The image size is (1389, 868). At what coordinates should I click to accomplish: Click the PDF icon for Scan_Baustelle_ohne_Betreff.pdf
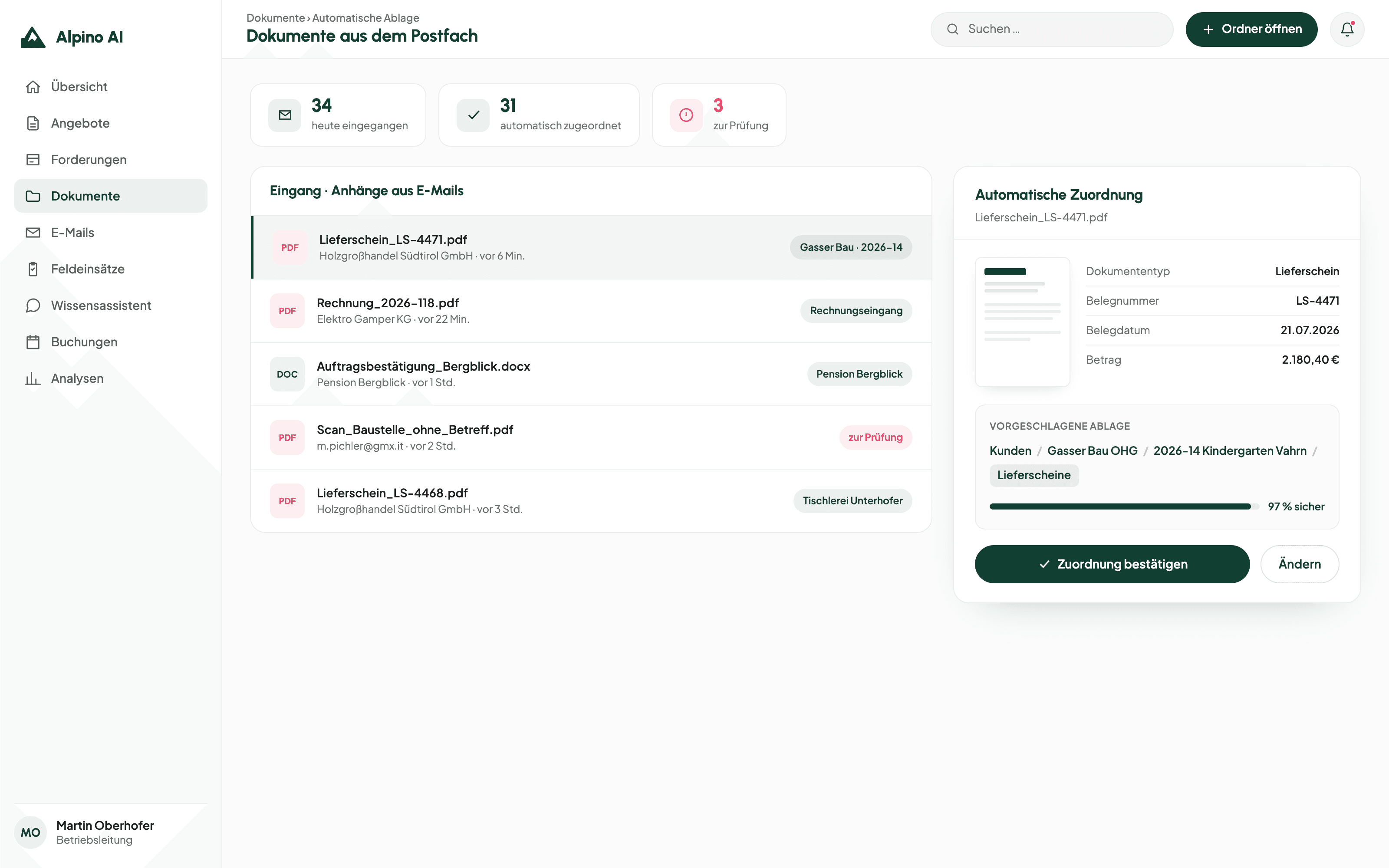287,437
